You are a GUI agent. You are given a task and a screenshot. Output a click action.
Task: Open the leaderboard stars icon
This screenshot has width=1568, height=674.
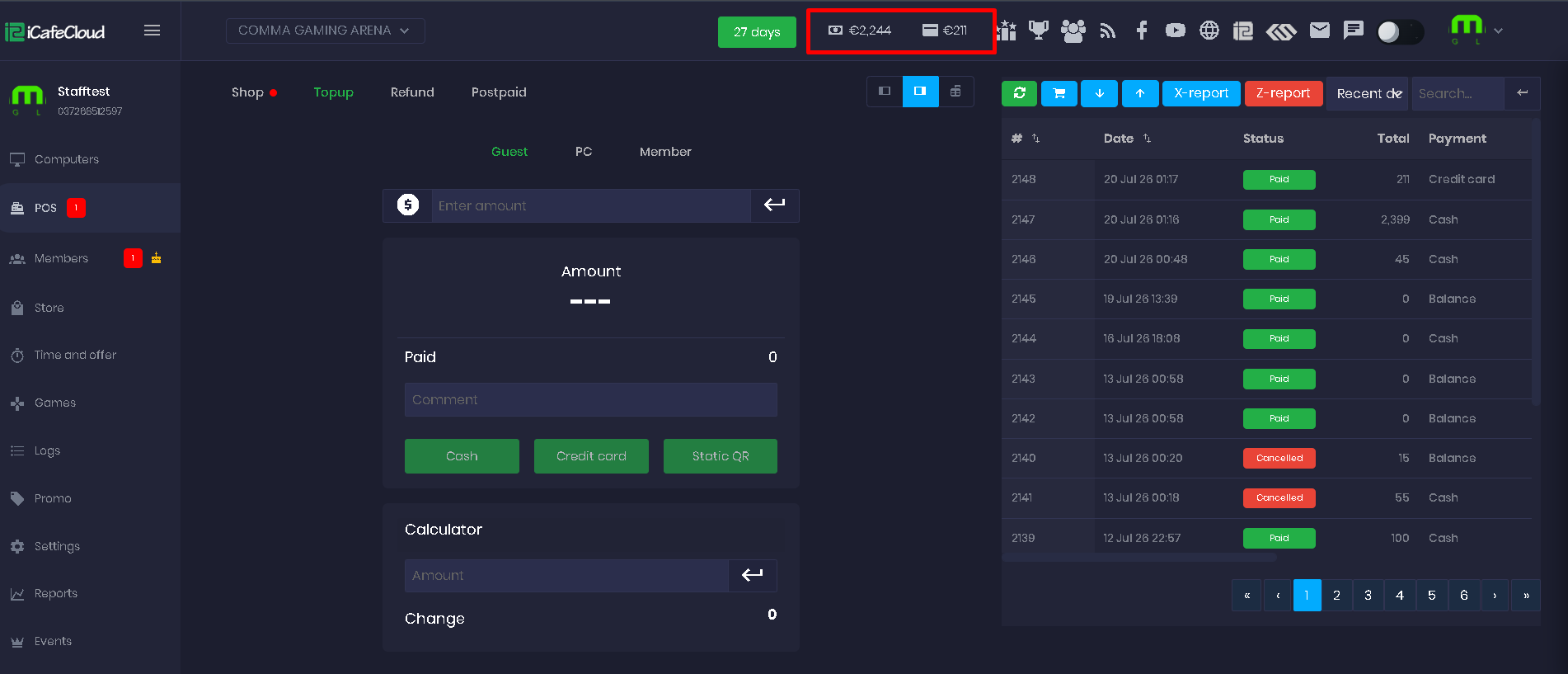tap(1006, 31)
